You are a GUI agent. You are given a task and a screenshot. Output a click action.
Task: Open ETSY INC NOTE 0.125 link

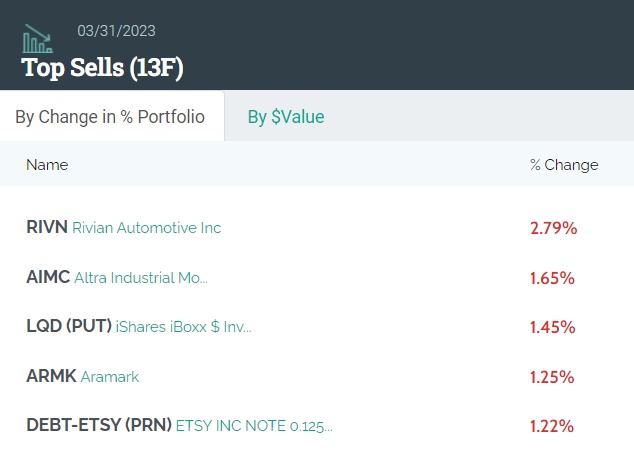pos(254,426)
